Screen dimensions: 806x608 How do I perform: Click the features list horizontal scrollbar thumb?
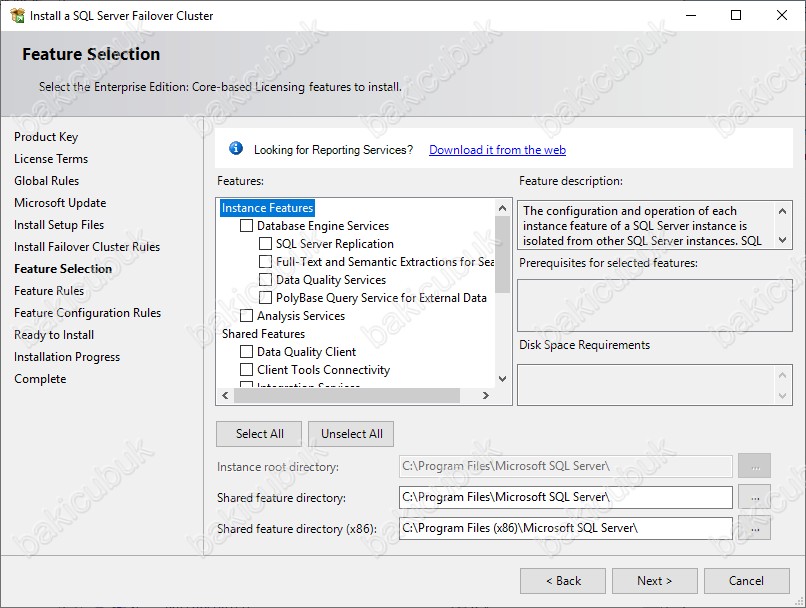pyautogui.click(x=346, y=395)
